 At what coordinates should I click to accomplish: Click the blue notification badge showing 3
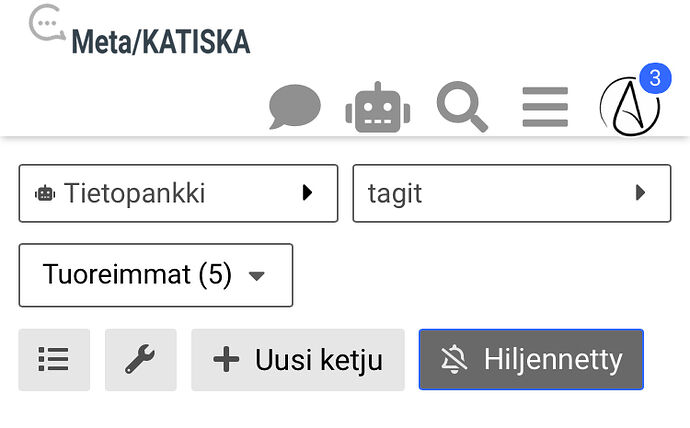pos(654,77)
